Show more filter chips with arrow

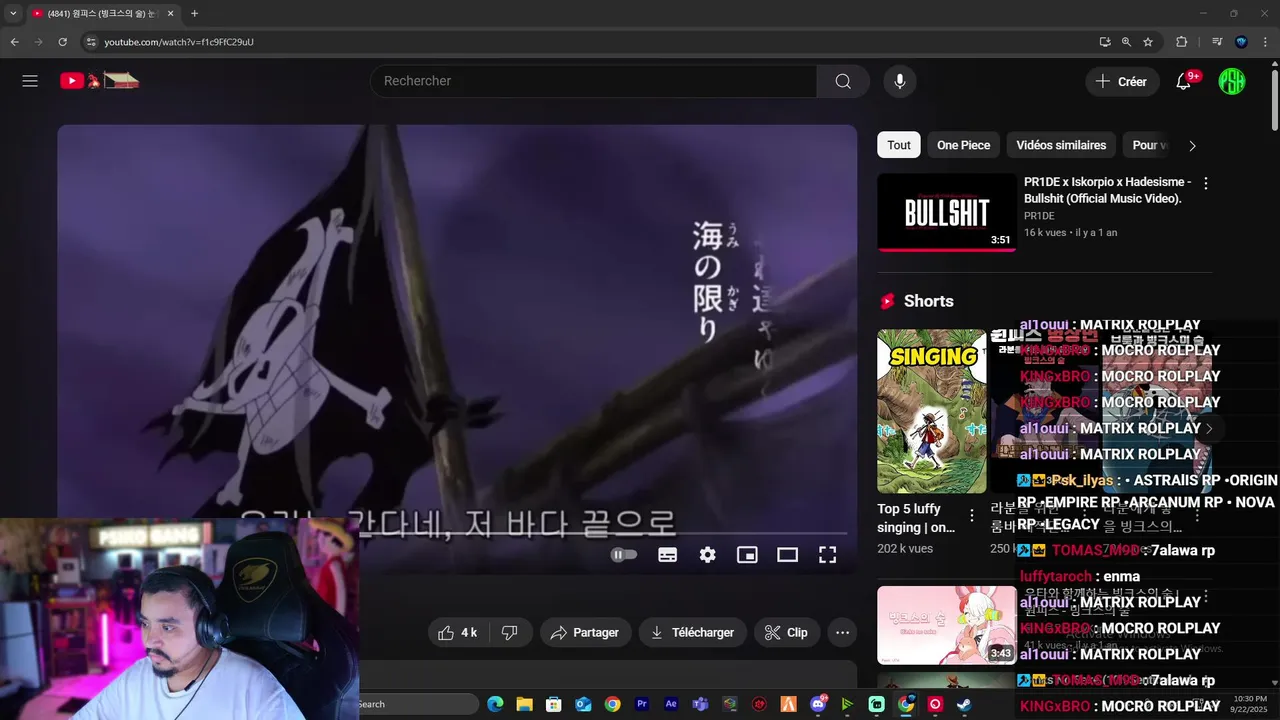pos(1192,145)
